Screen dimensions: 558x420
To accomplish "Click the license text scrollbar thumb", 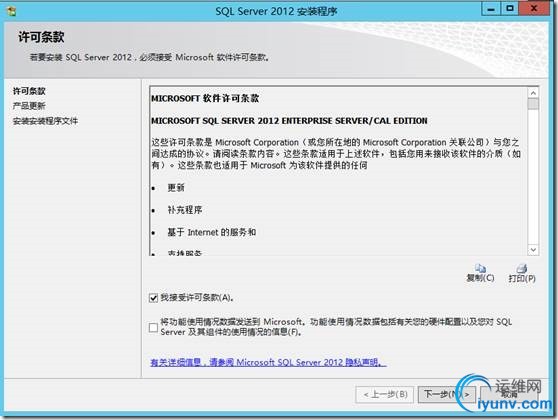I will [x=533, y=104].
